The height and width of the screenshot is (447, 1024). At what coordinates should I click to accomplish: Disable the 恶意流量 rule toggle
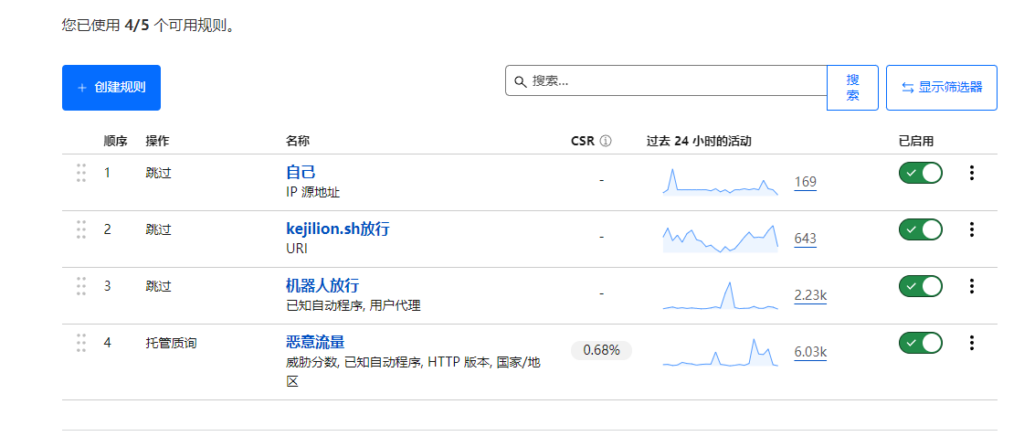pyautogui.click(x=920, y=343)
